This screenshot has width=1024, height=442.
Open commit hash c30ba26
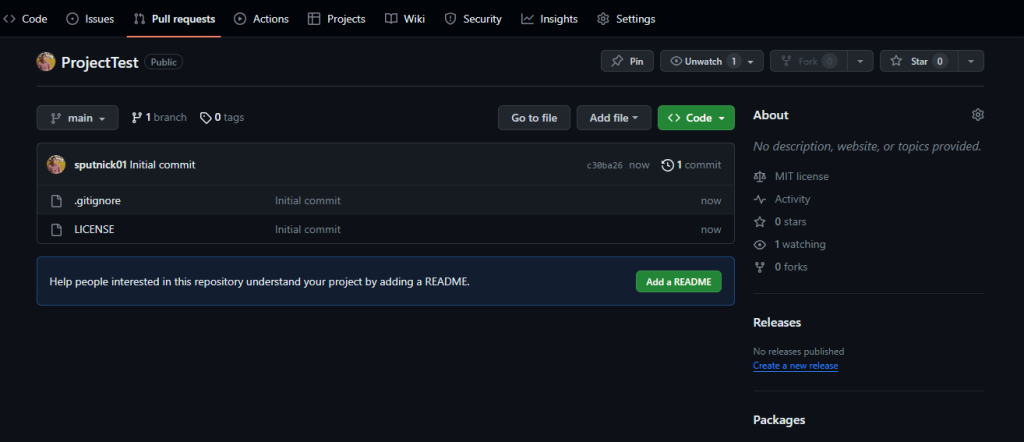(605, 165)
